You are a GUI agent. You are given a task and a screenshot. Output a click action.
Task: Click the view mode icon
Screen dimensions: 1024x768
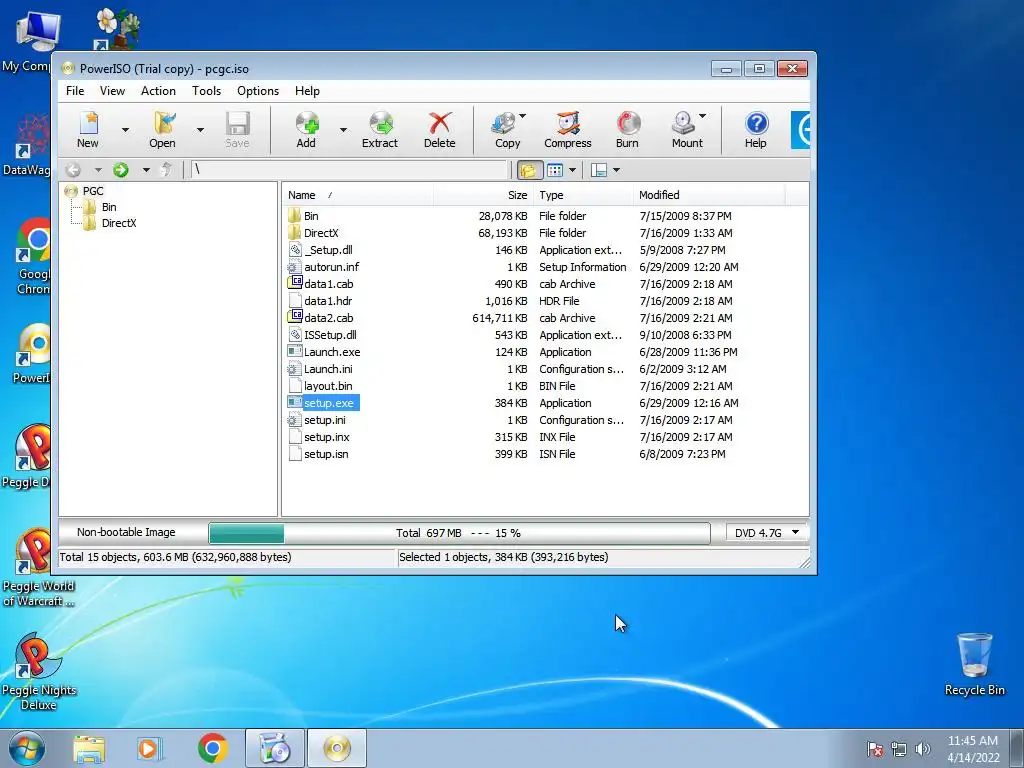click(555, 170)
